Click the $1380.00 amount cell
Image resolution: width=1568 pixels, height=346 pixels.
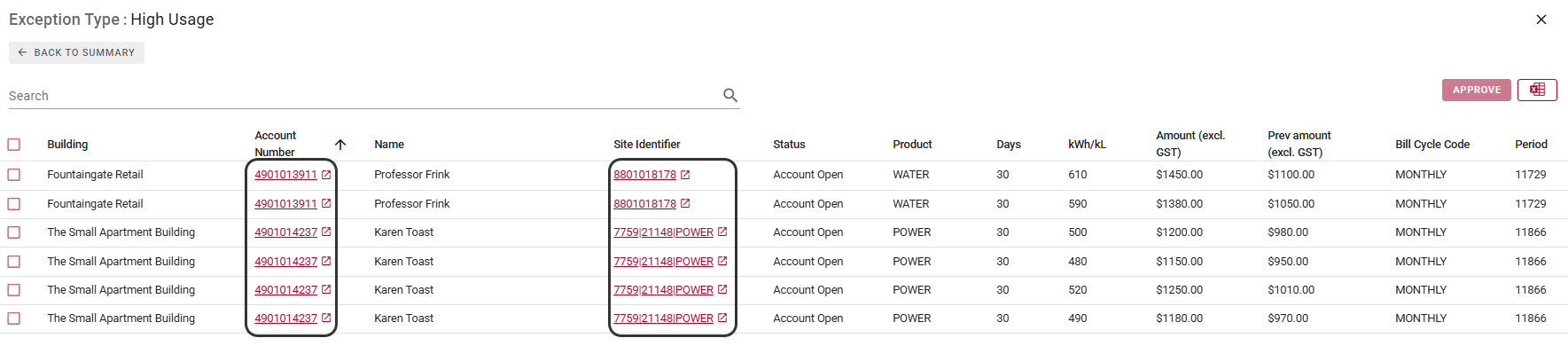tap(1180, 204)
